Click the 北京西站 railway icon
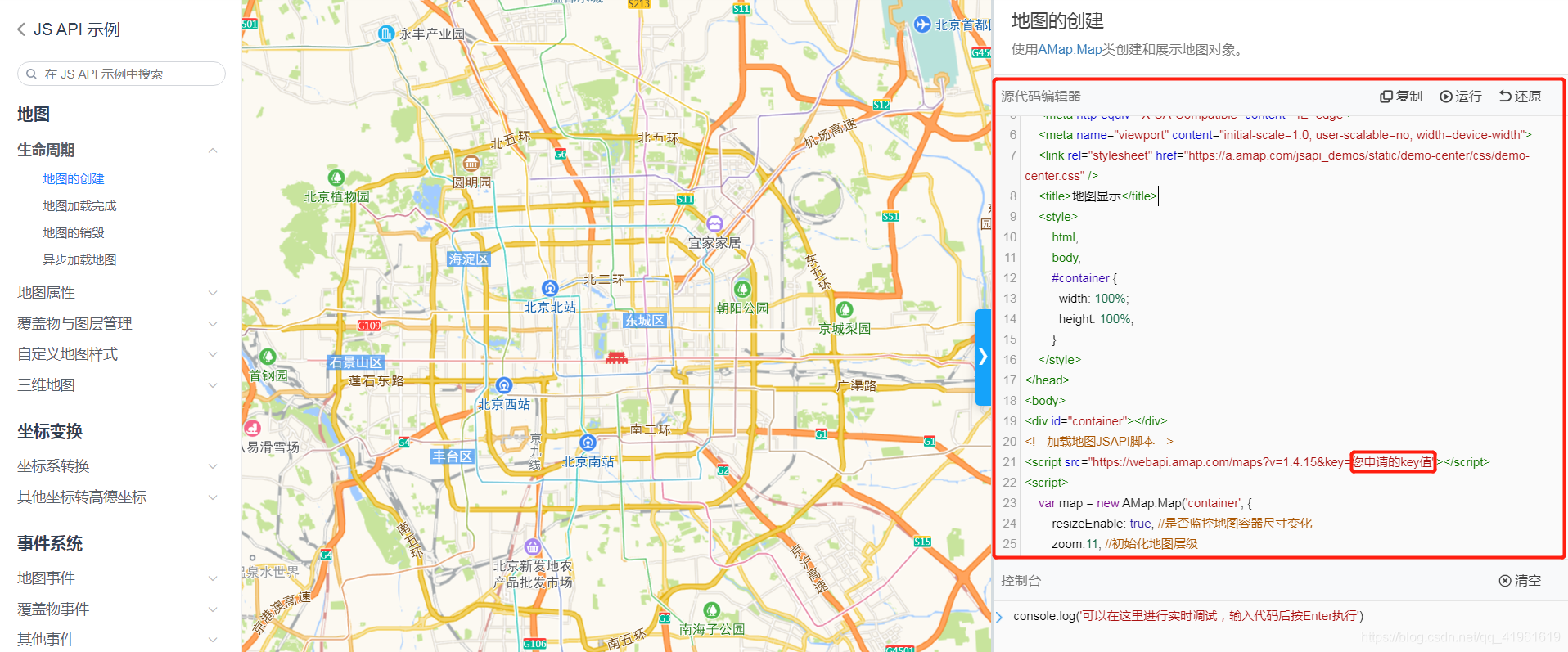Screen dimensions: 1568x652 point(504,385)
